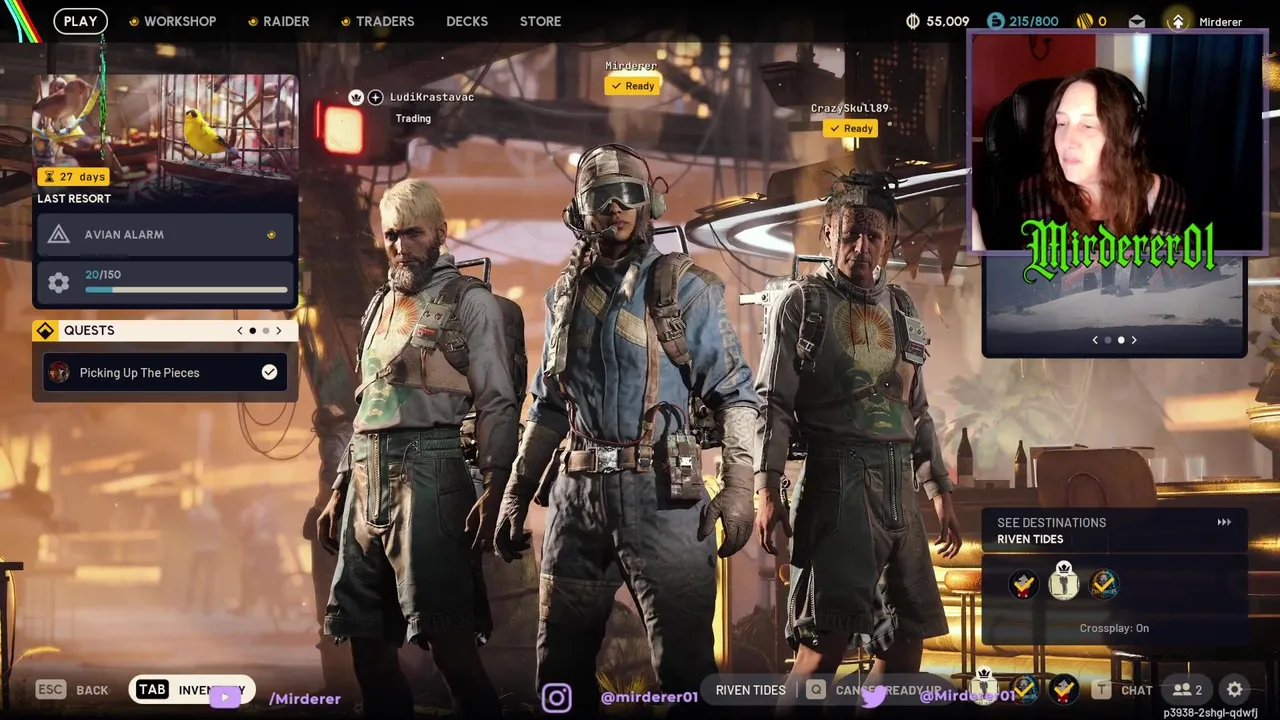The image size is (1280, 720).
Task: Click the Mirderer username in top bar
Action: (x=1220, y=22)
